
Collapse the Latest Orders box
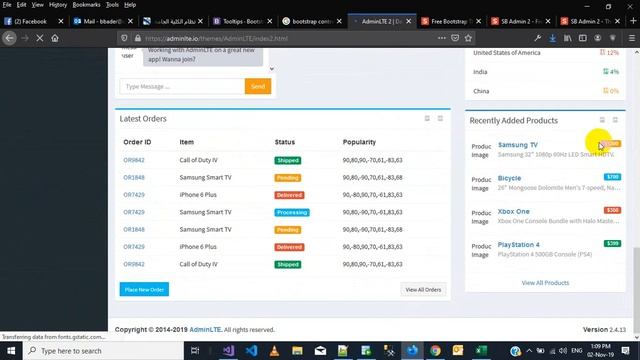tap(427, 118)
